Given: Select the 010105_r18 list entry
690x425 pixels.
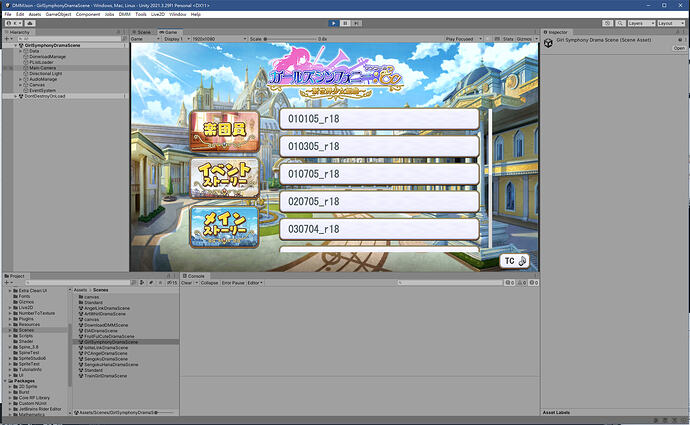Looking at the screenshot, I should [x=379, y=119].
